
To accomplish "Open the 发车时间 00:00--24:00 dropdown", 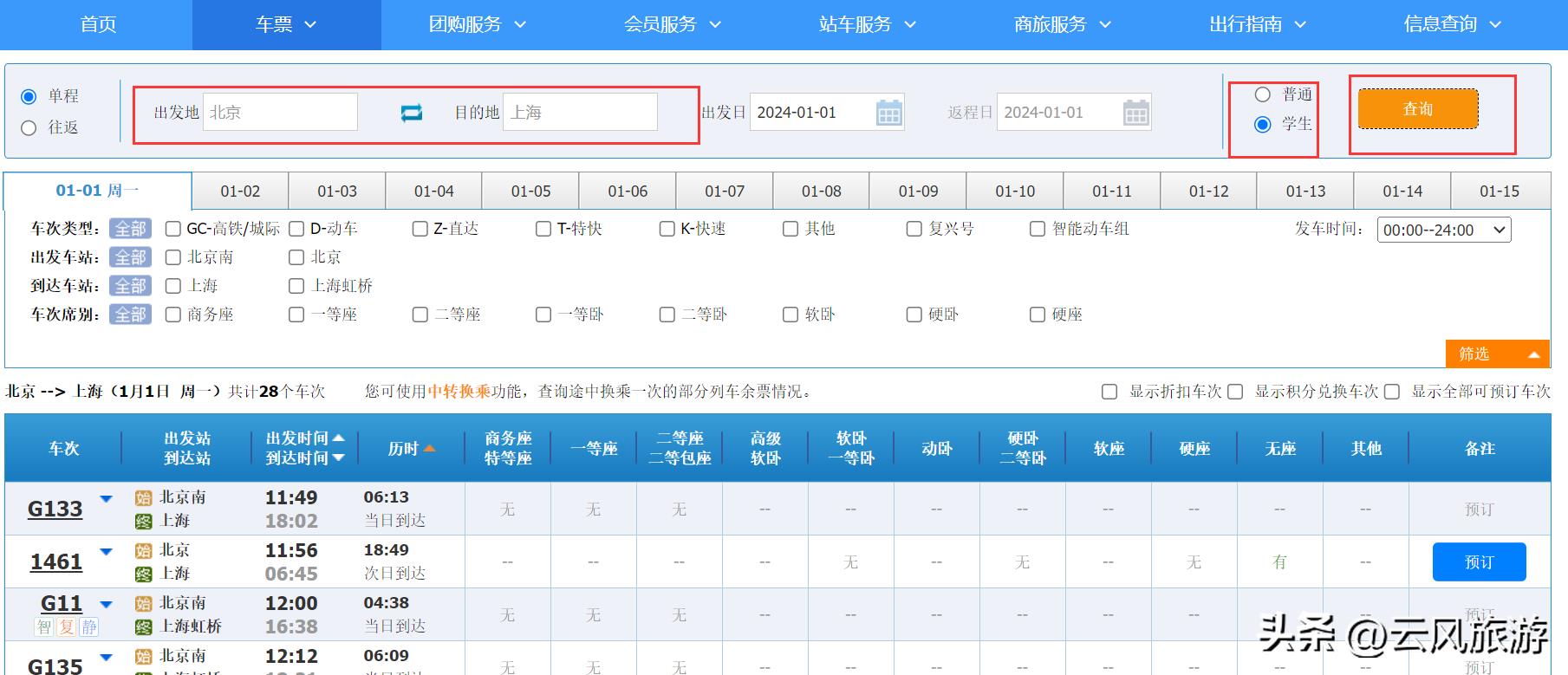I will 1443,230.
